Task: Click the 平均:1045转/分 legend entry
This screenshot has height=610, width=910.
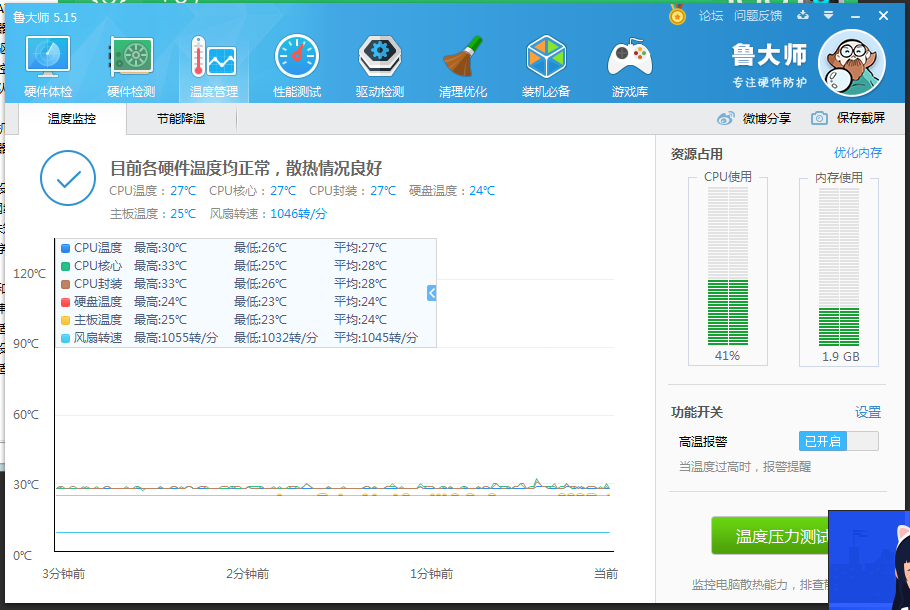Action: pos(375,338)
